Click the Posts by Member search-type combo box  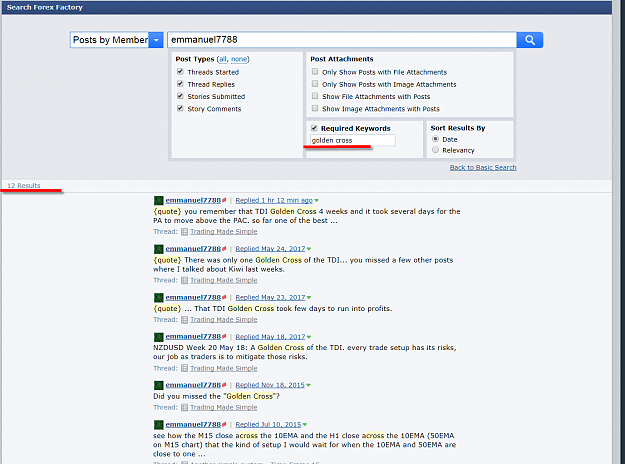click(x=116, y=40)
